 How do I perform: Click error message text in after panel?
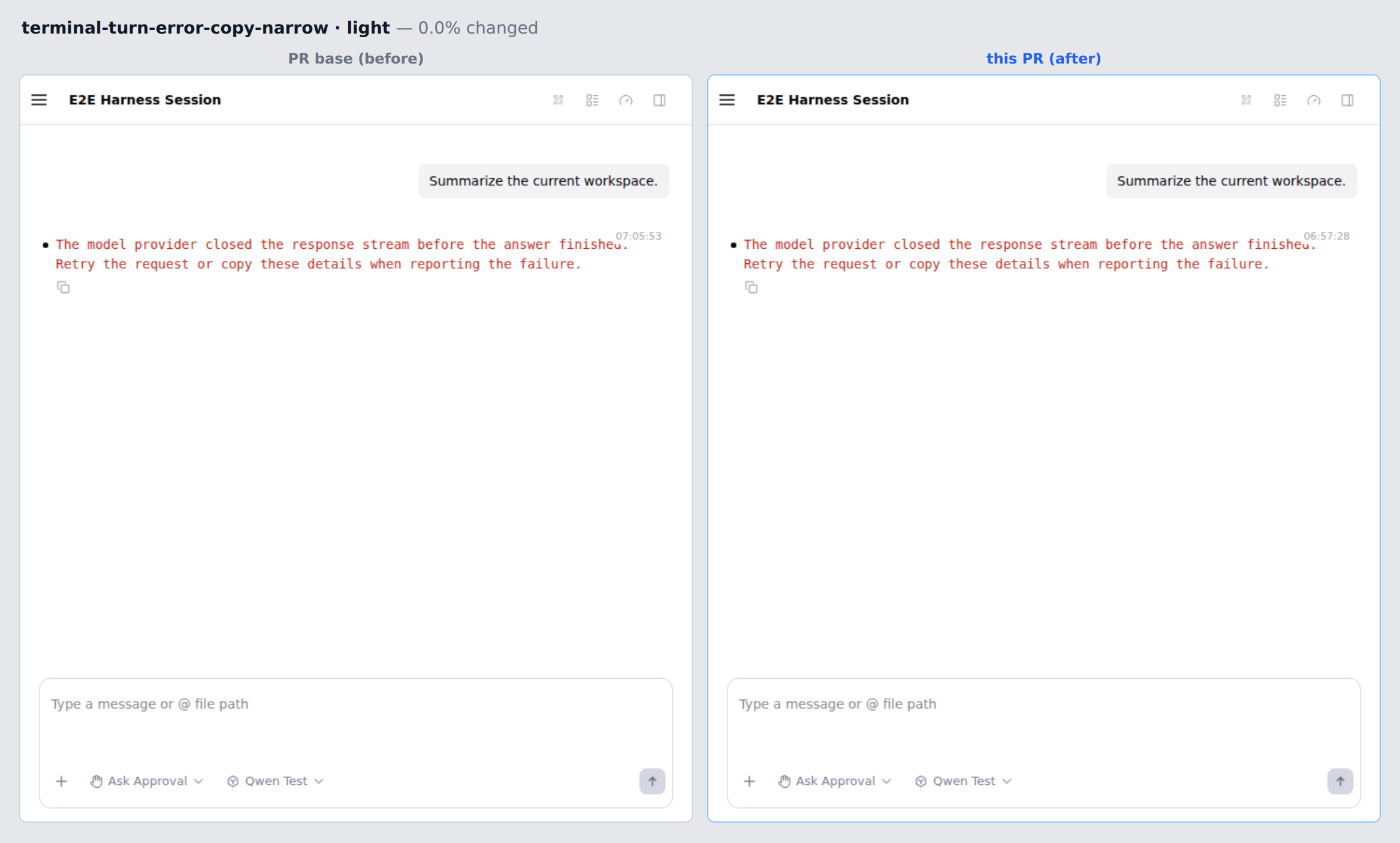(x=1030, y=254)
